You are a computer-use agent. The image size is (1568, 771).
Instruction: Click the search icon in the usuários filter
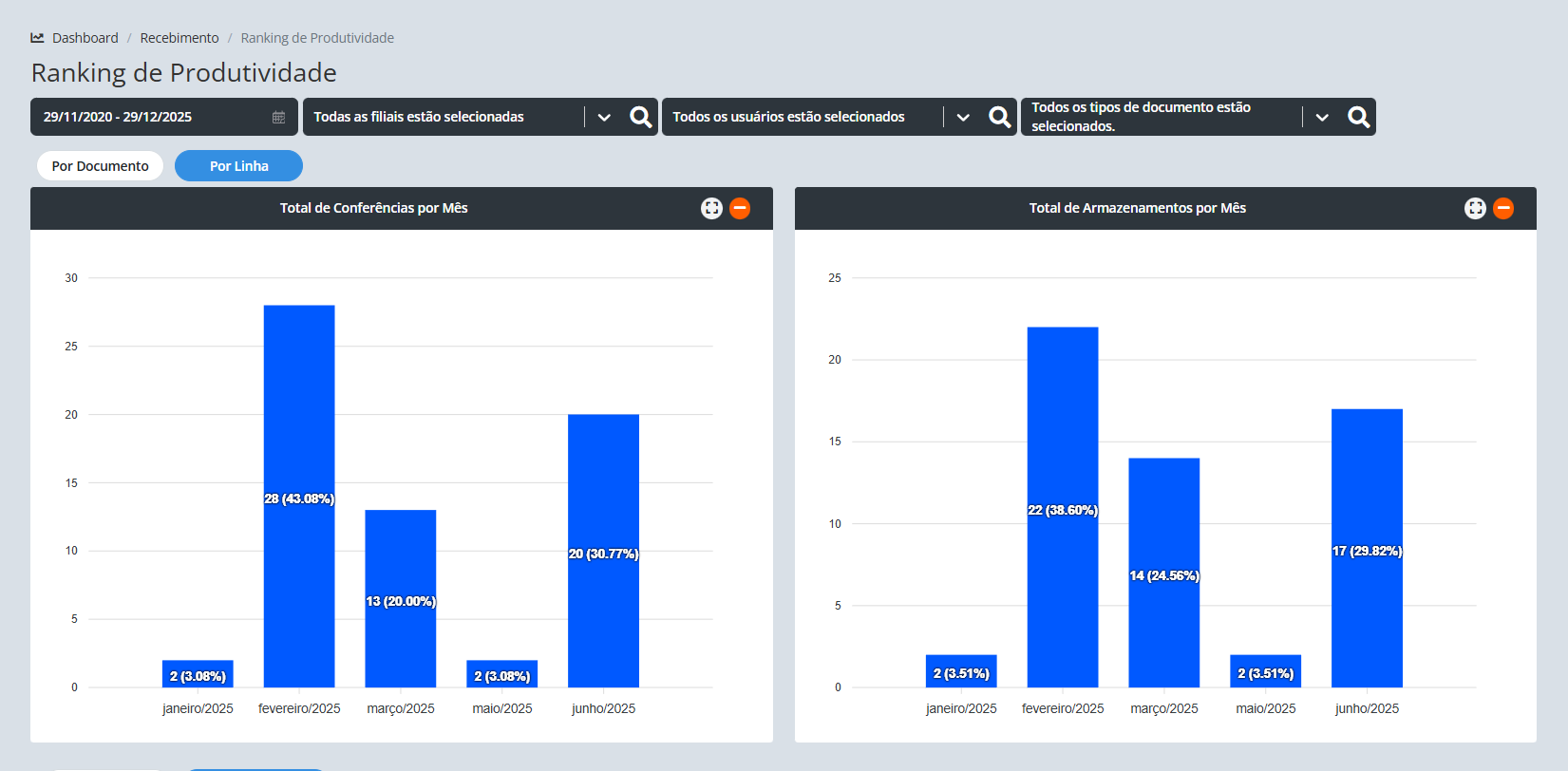(999, 117)
